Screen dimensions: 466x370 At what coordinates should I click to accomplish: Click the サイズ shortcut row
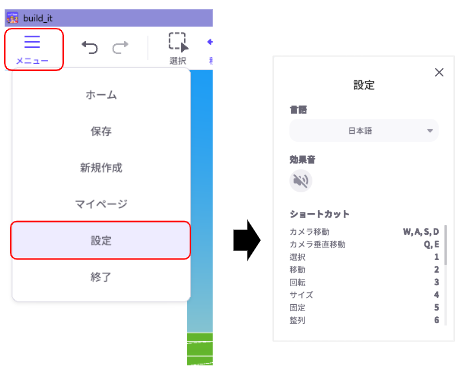(364, 295)
